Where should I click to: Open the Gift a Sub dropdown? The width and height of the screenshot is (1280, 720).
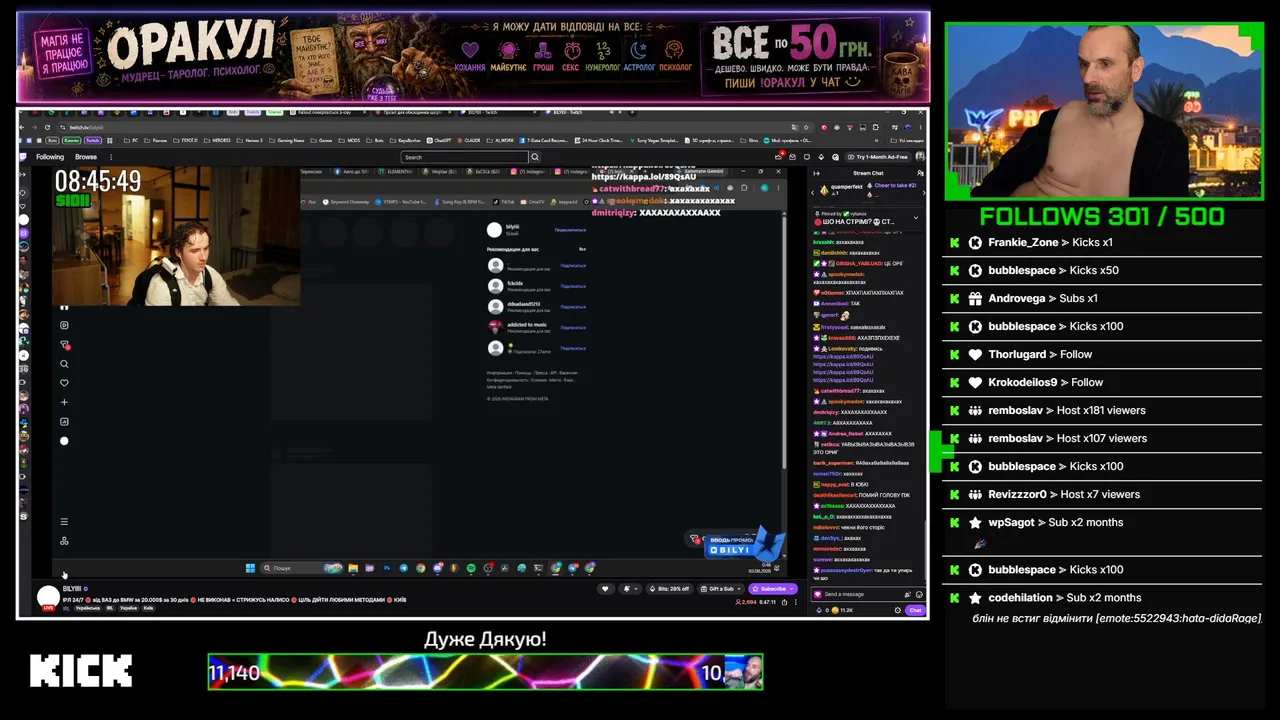point(721,589)
